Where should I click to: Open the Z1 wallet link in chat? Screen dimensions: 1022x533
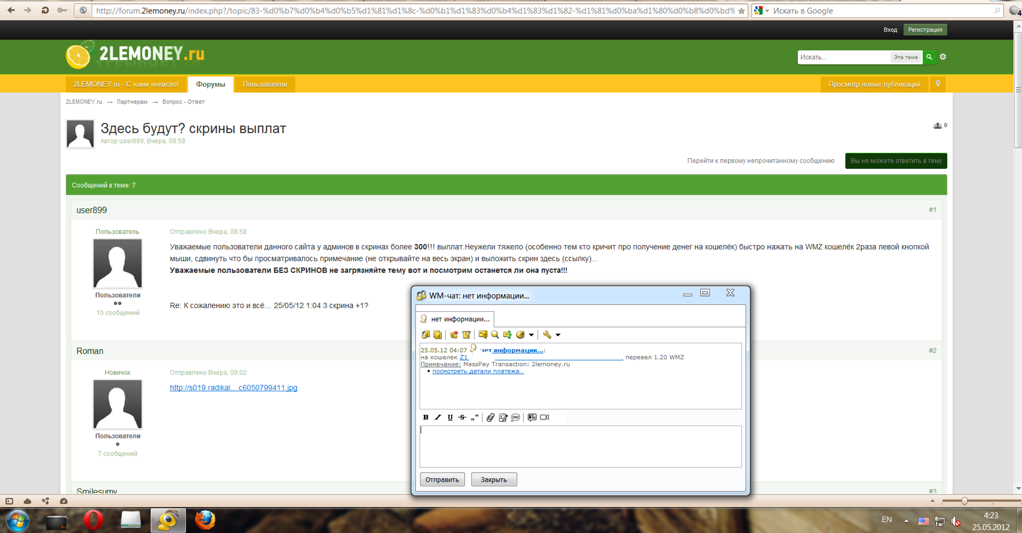click(464, 357)
